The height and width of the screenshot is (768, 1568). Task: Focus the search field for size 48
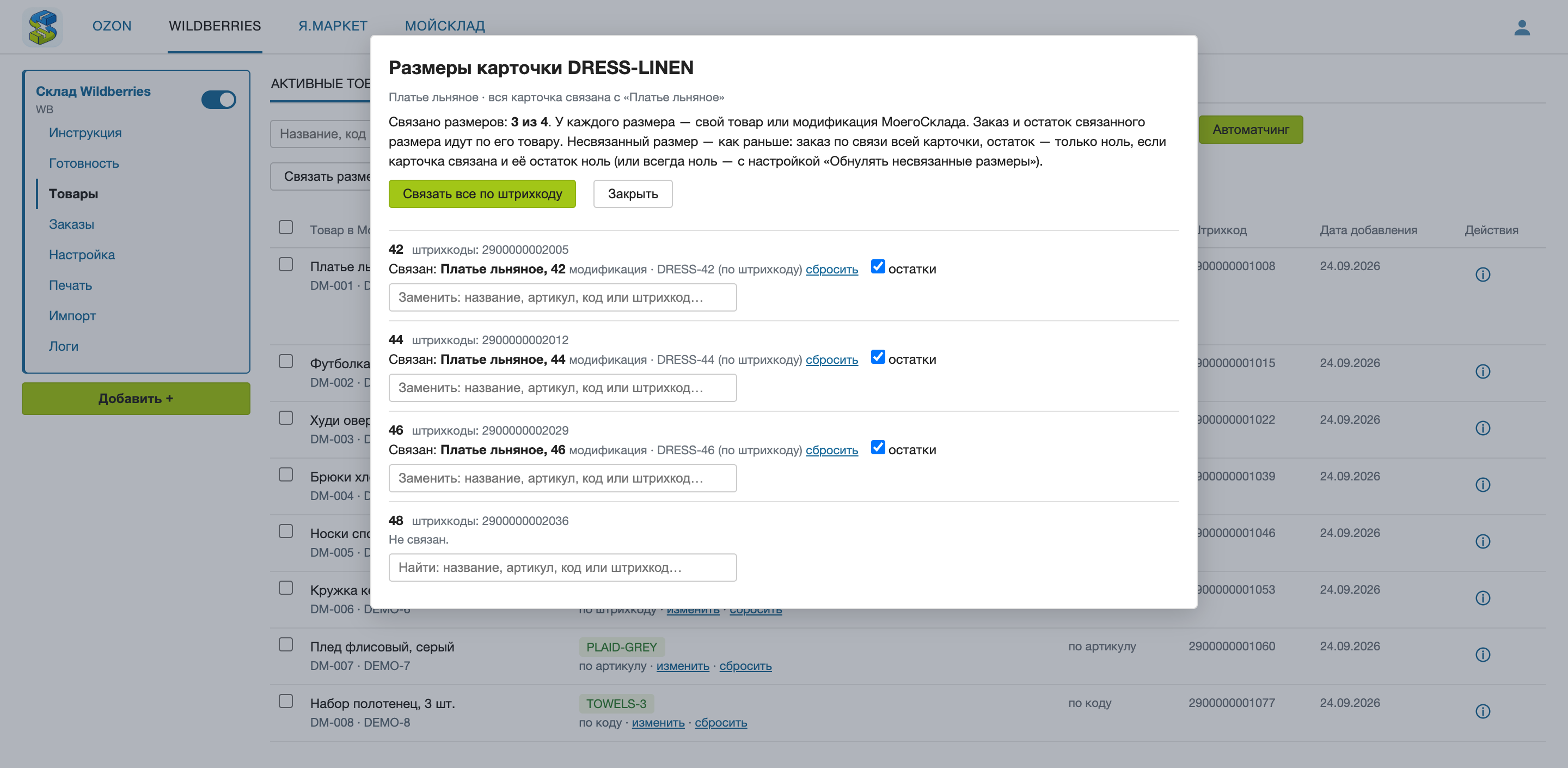pyautogui.click(x=562, y=568)
